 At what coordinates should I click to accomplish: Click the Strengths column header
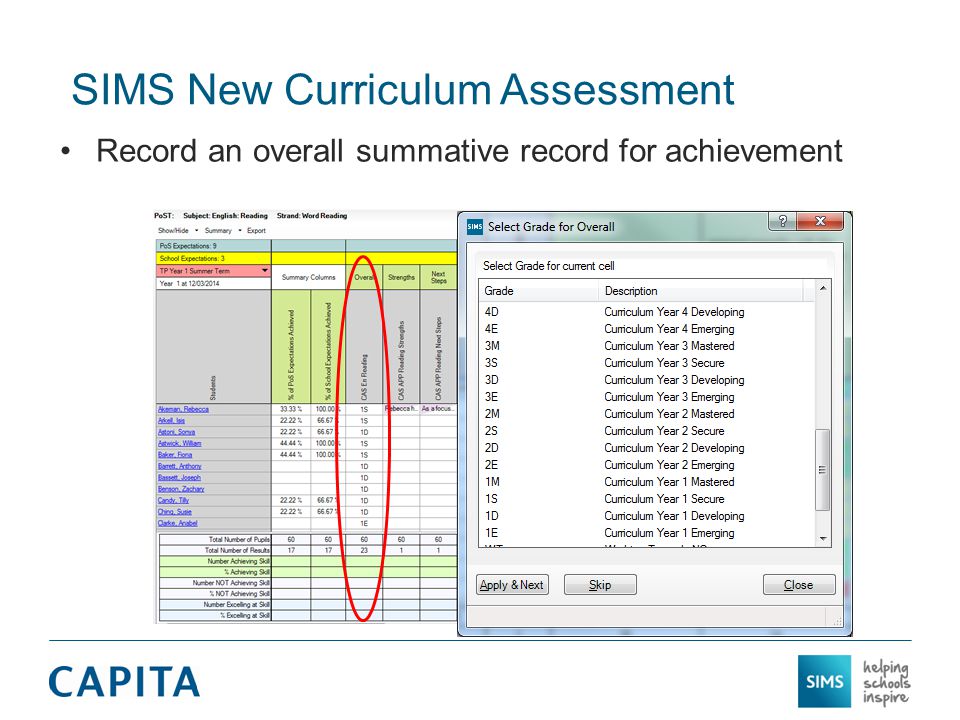point(401,277)
